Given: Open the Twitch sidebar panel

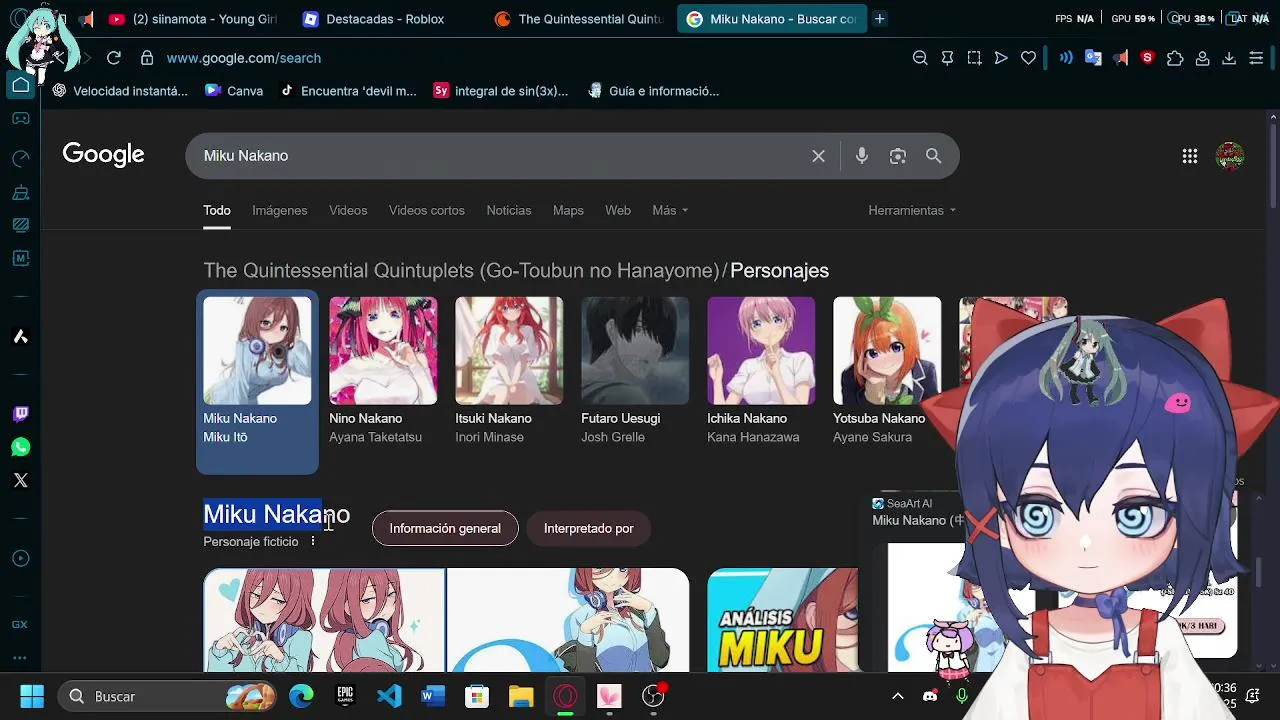Looking at the screenshot, I should [21, 414].
